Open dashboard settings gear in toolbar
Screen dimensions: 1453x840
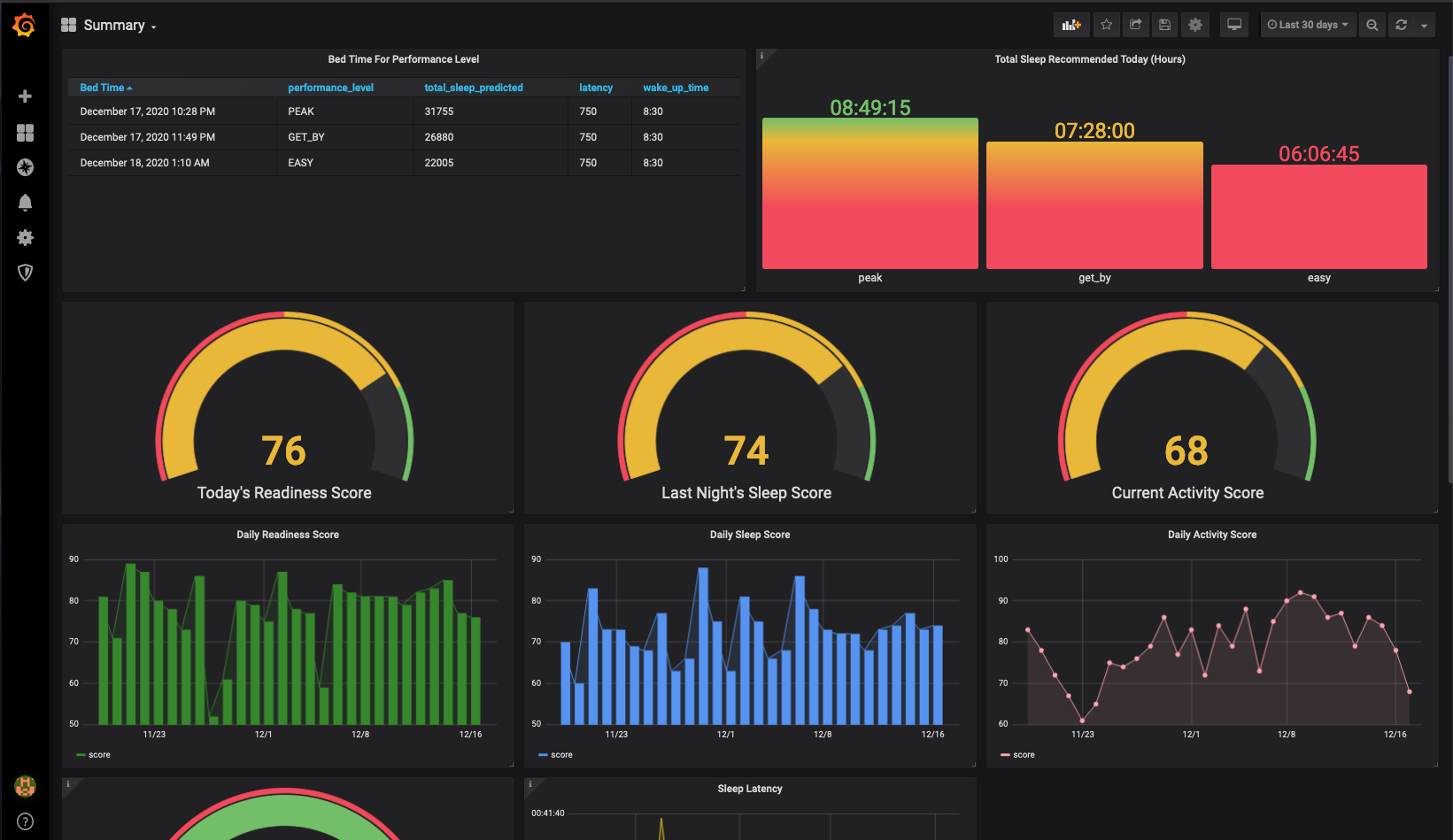(x=1194, y=25)
